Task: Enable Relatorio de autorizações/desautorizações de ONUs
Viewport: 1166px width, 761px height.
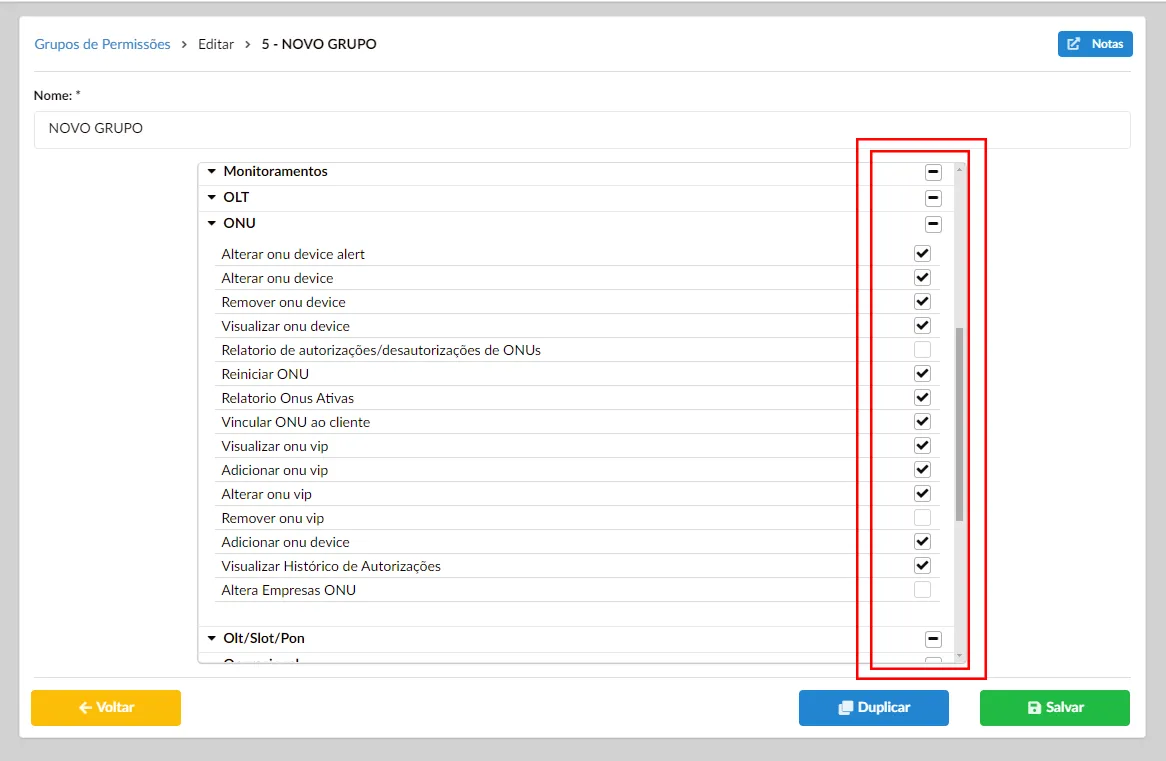Action: 922,350
